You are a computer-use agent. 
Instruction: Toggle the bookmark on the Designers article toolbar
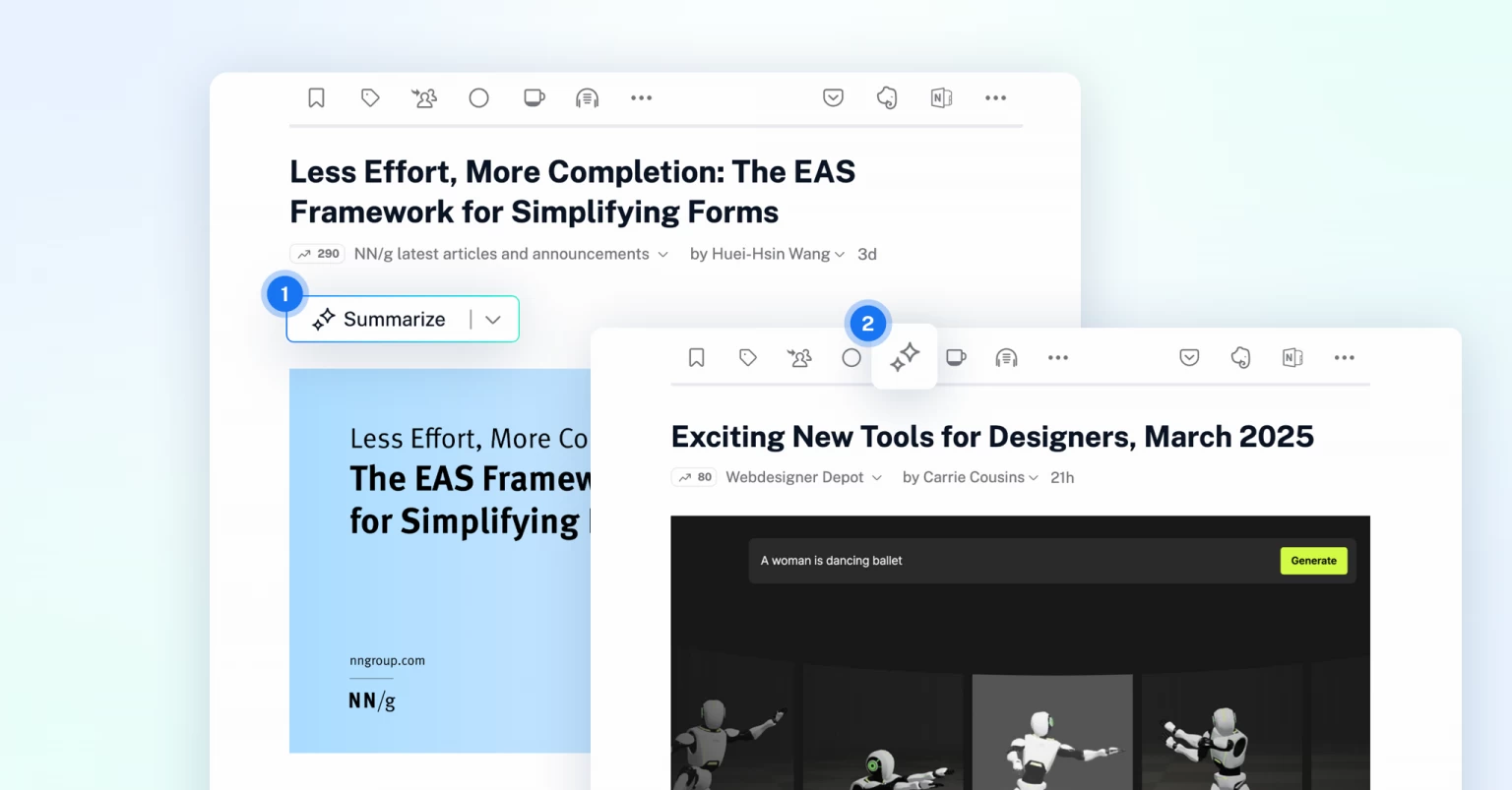(x=697, y=357)
